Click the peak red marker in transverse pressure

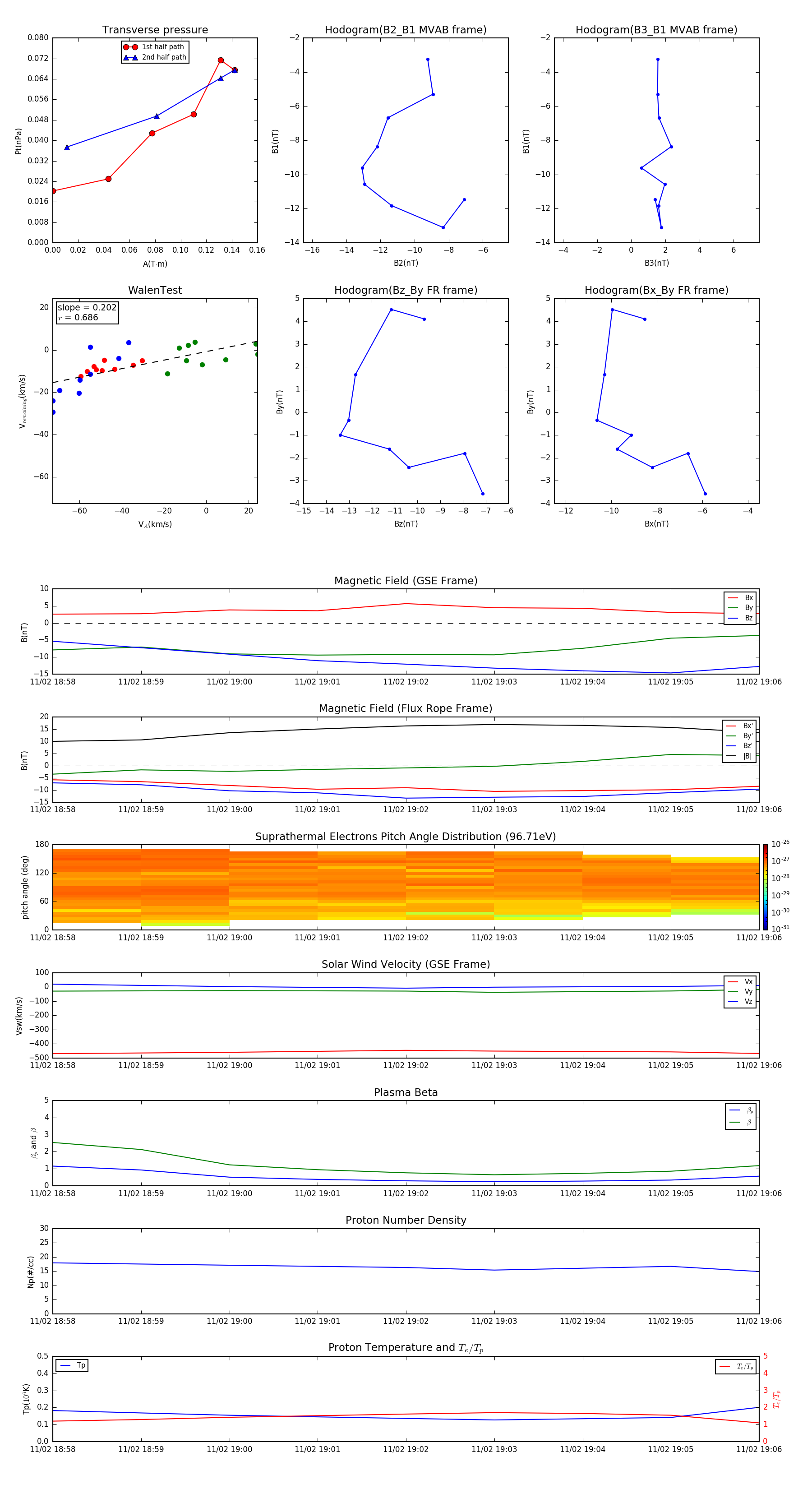(221, 60)
